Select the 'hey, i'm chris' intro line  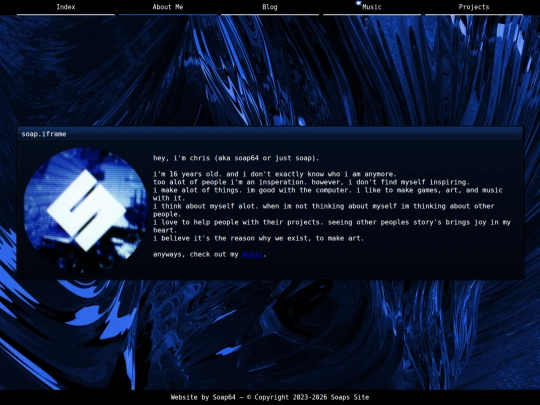[236, 158]
